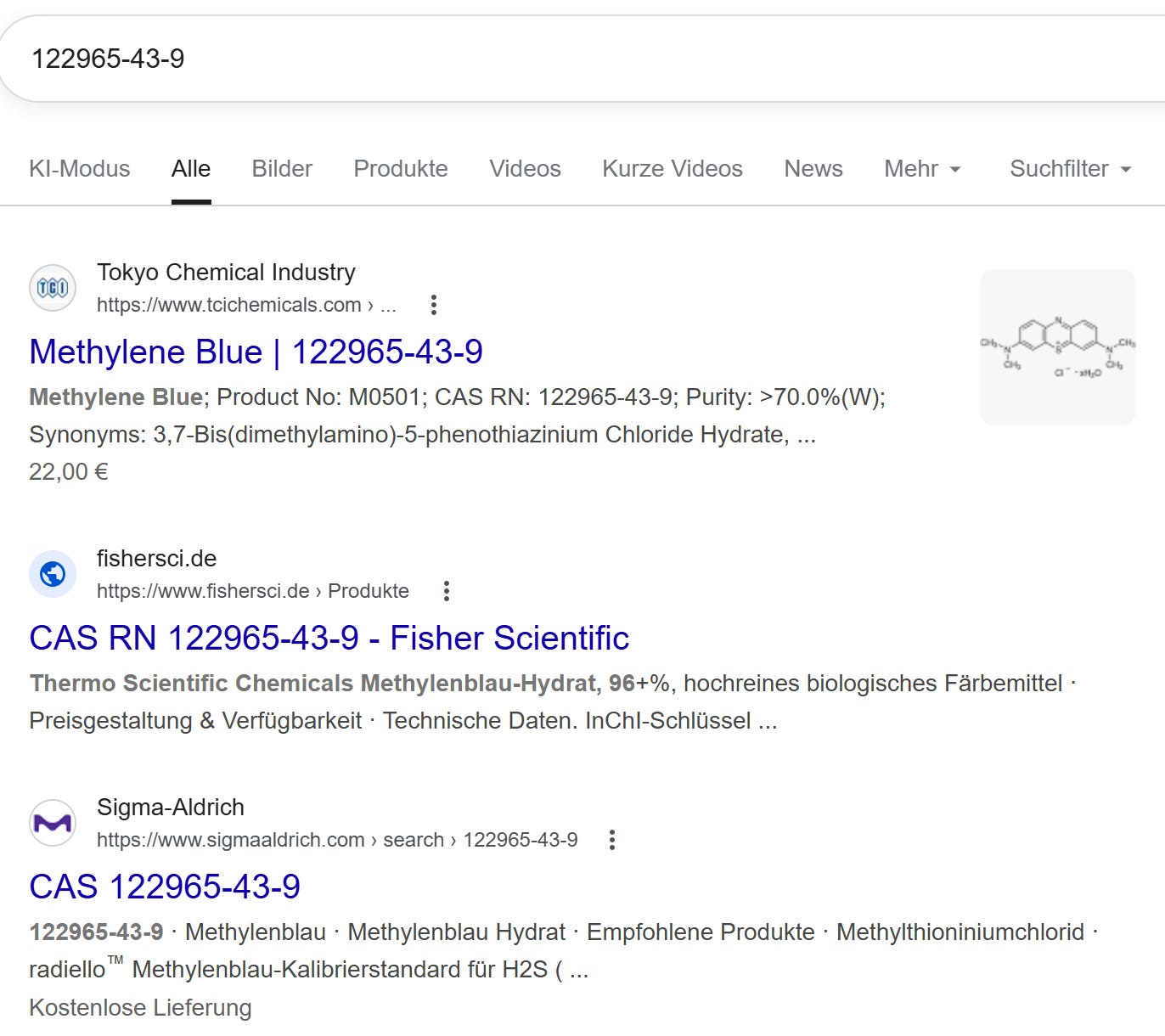The image size is (1165, 1036).
Task: Select the Alle tab
Action: click(x=191, y=169)
